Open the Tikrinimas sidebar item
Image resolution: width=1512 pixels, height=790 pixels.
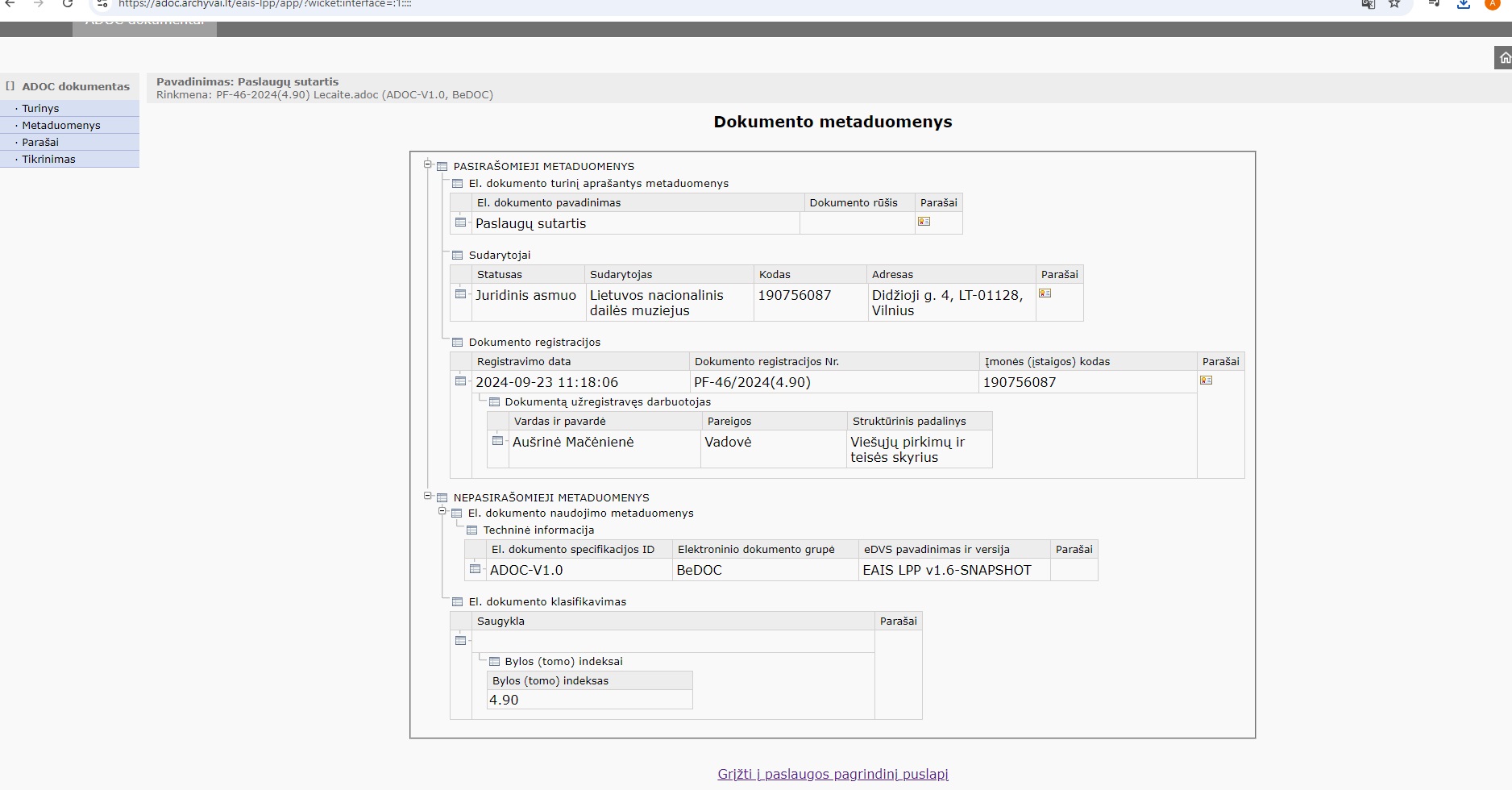tap(48, 159)
